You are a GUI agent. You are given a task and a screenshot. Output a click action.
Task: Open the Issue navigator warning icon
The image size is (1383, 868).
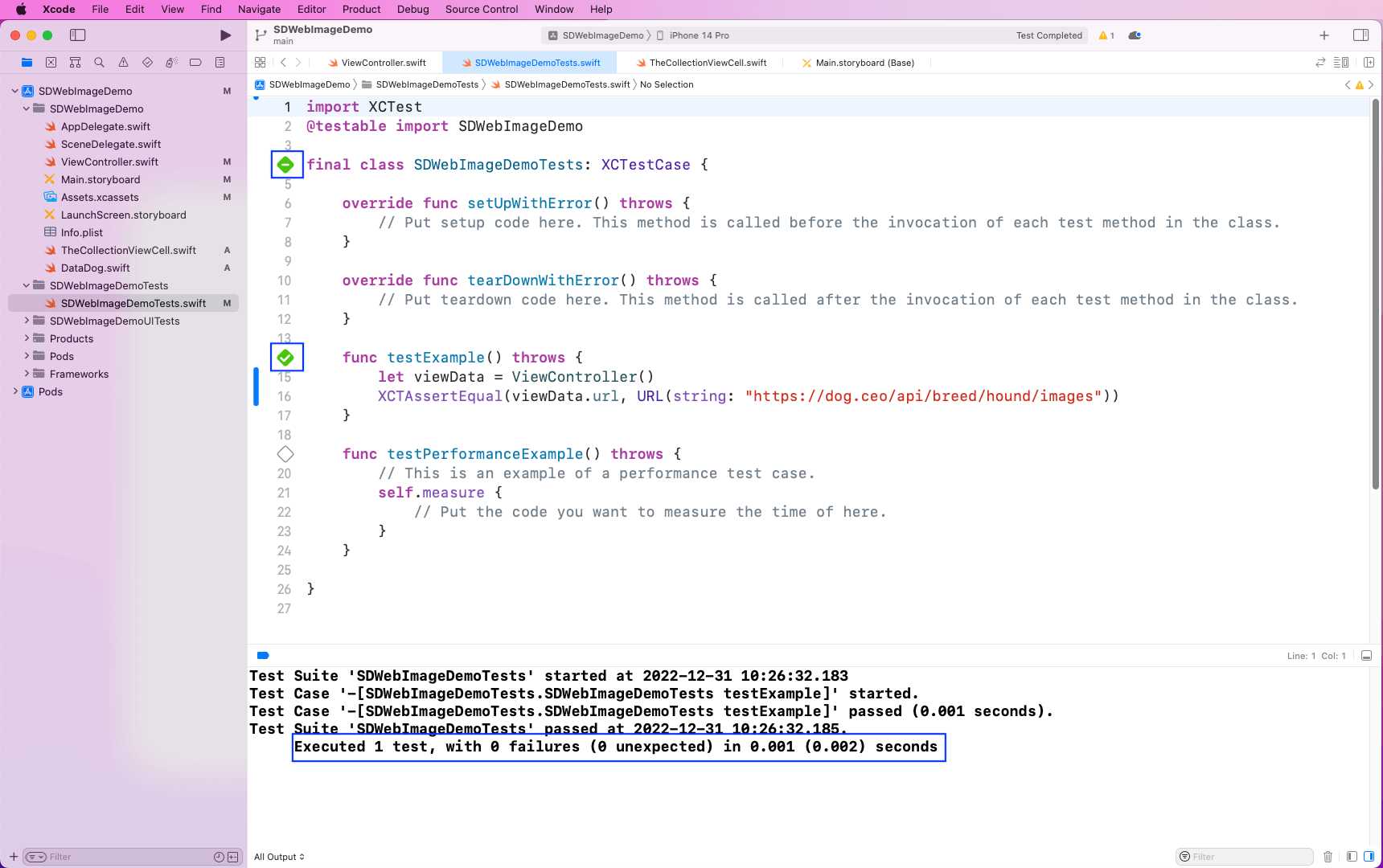(123, 63)
